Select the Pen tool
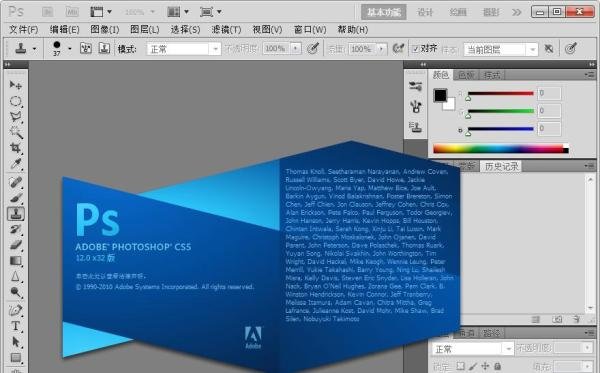600x373 pixels. tap(16, 310)
